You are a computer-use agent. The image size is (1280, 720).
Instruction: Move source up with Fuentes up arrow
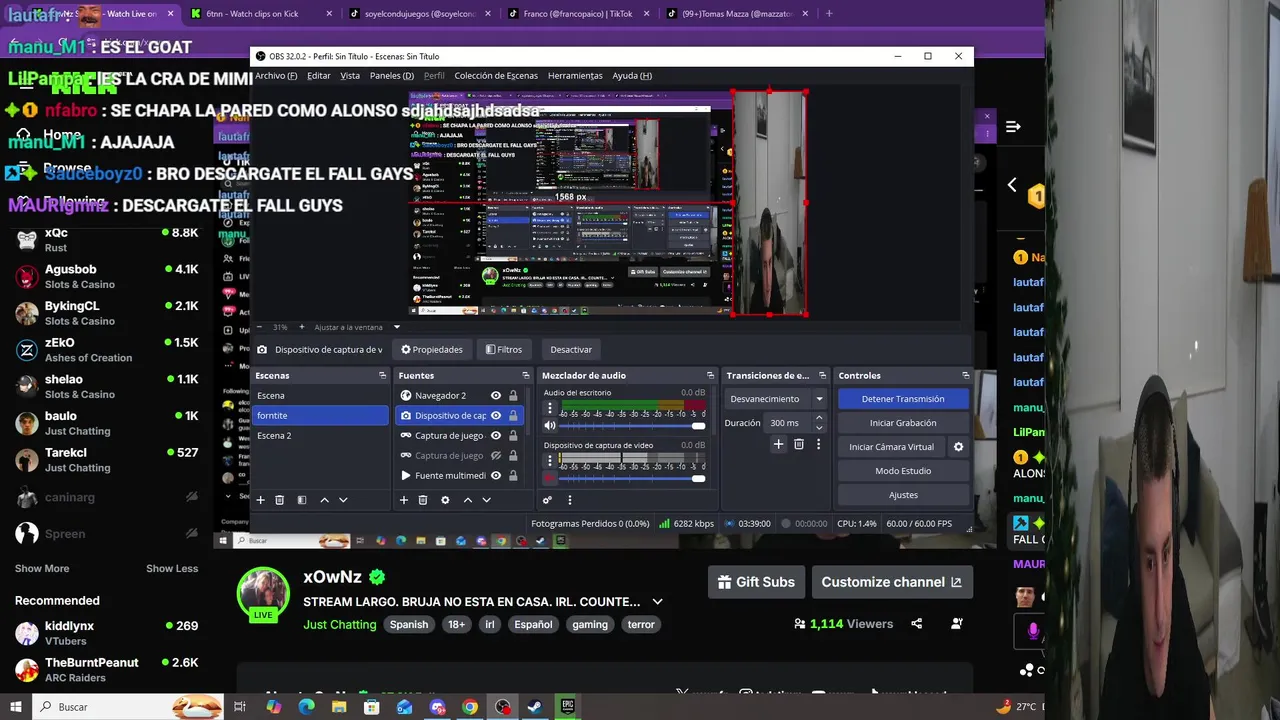pyautogui.click(x=467, y=500)
